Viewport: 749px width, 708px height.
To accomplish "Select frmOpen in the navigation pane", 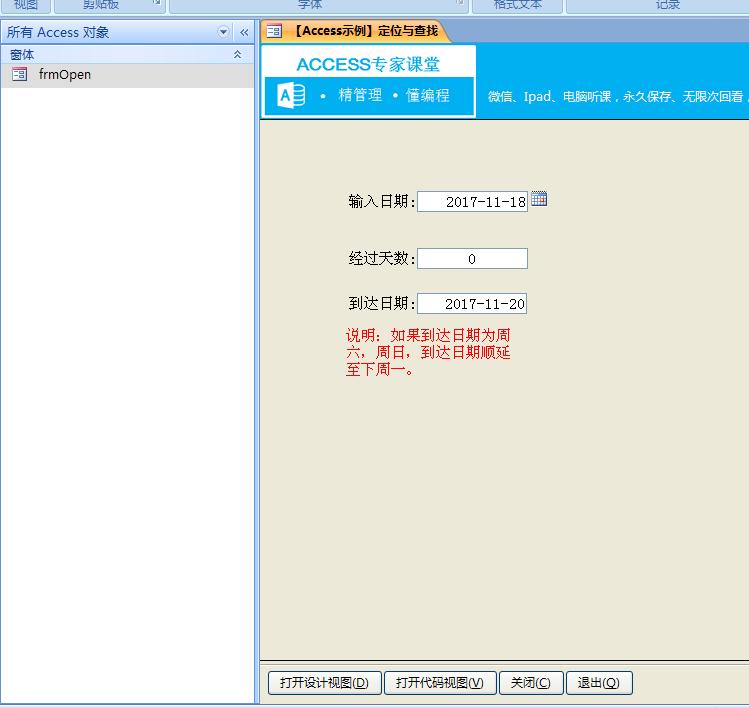I will click(127, 75).
